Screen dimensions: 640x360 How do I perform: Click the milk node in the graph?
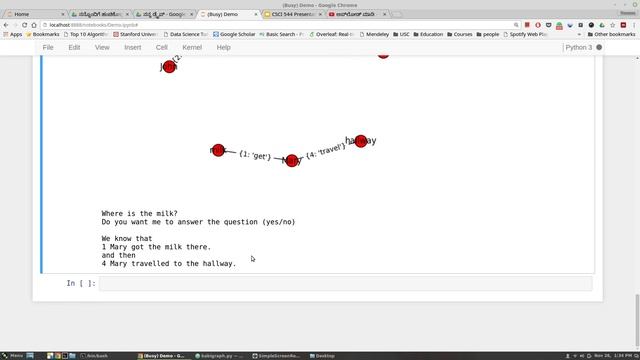point(218,150)
